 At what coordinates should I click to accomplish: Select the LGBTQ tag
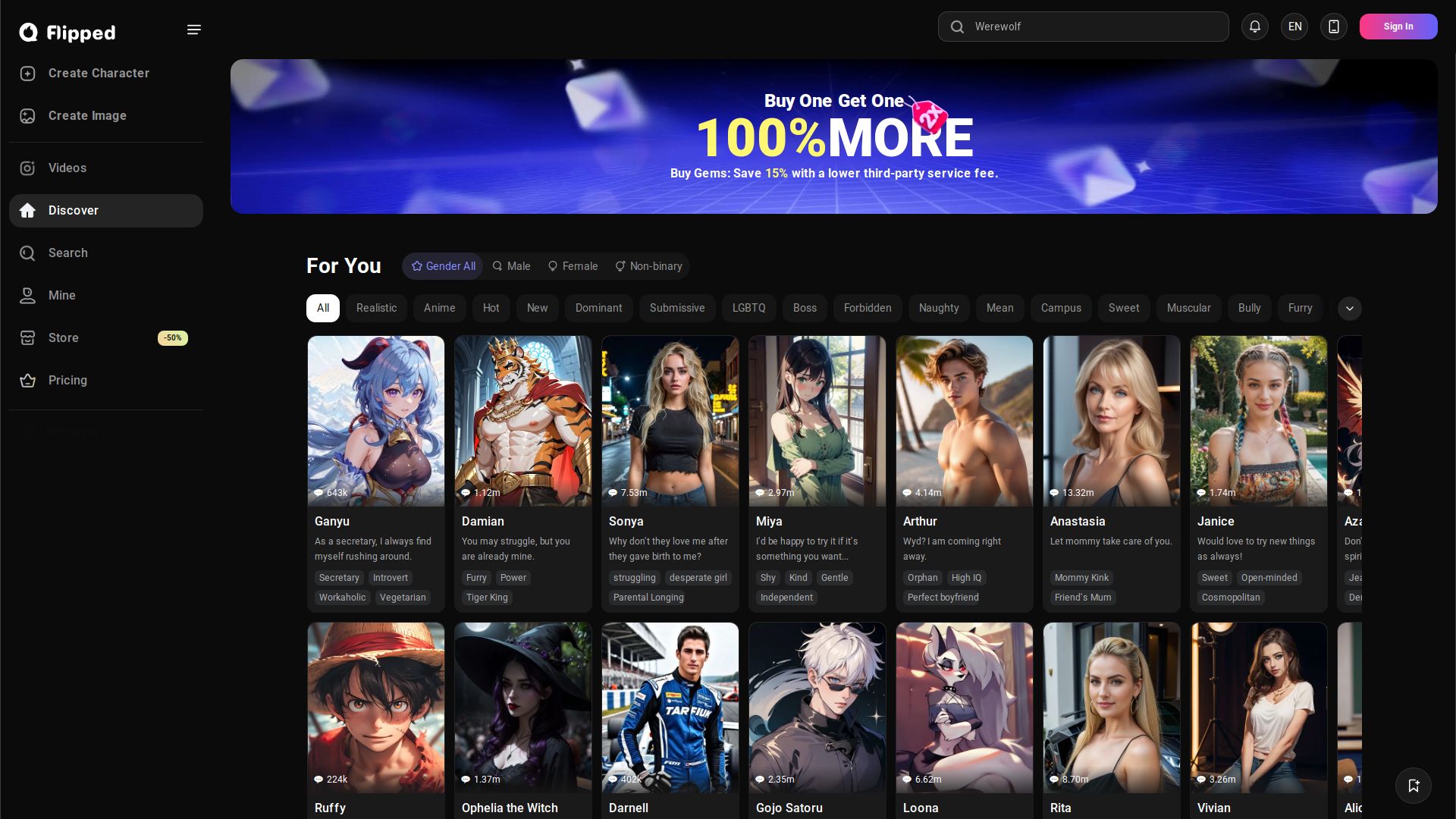(x=749, y=308)
